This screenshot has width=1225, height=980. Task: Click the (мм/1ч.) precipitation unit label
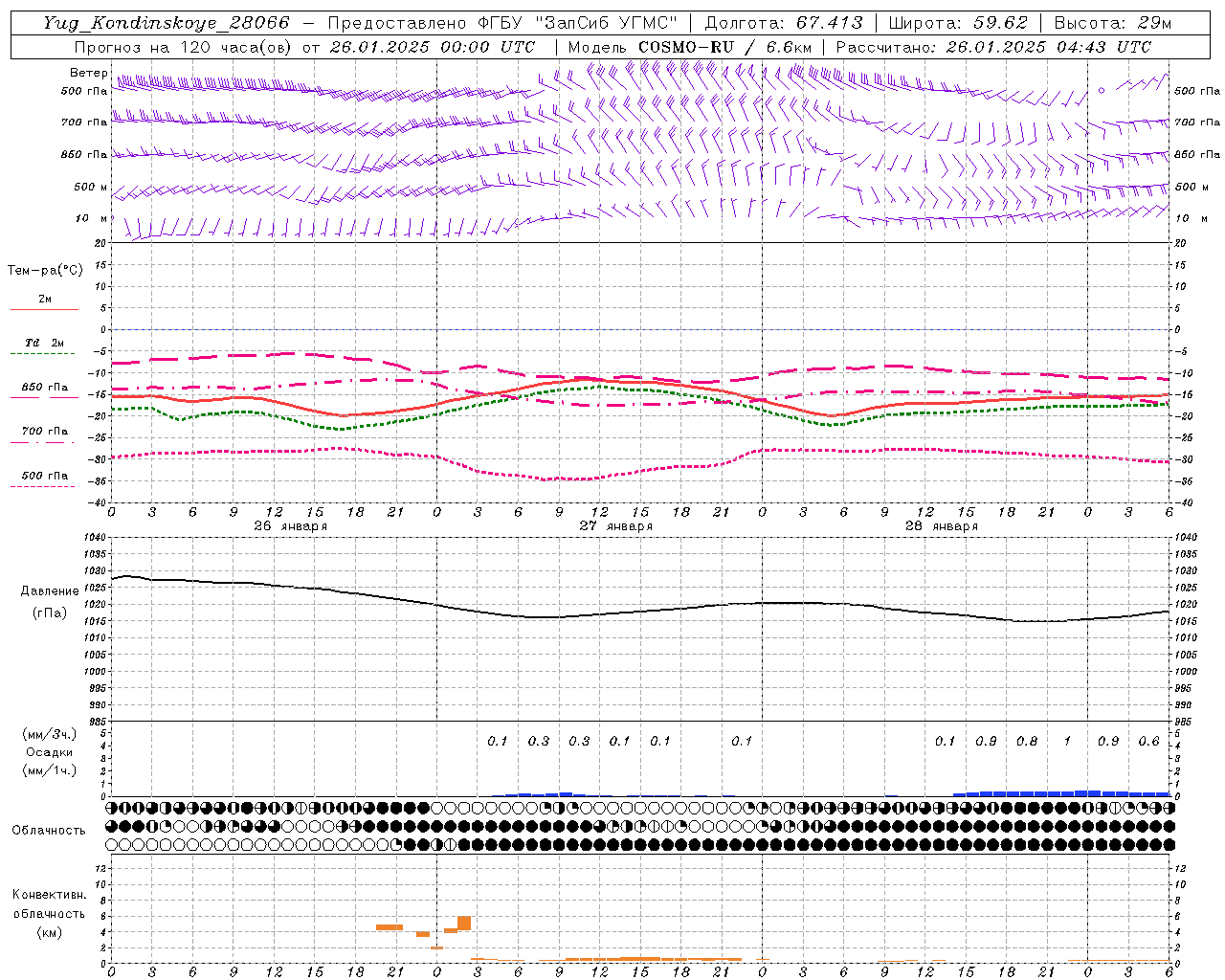[x=50, y=770]
